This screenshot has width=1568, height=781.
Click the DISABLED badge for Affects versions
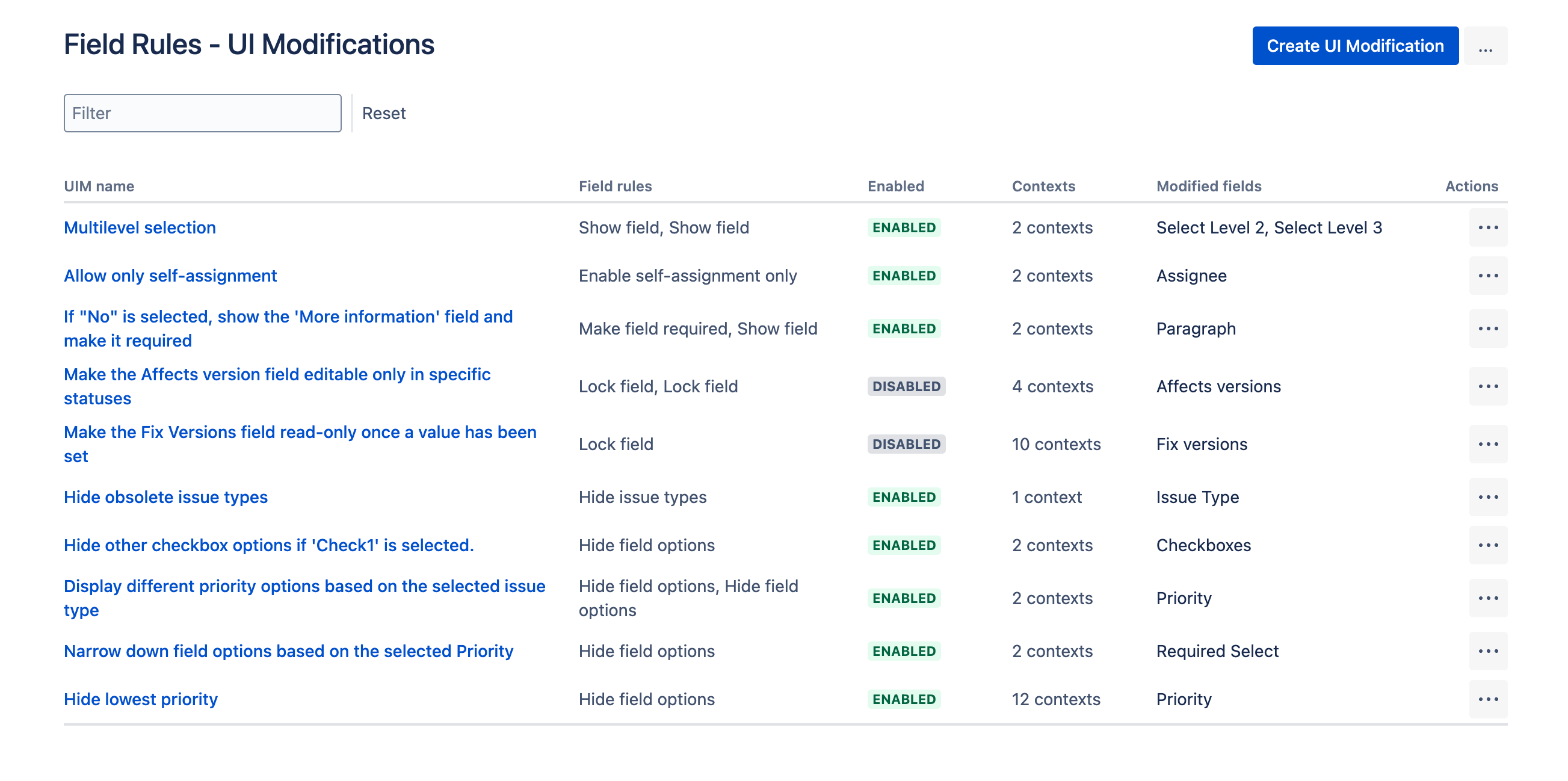tap(906, 386)
